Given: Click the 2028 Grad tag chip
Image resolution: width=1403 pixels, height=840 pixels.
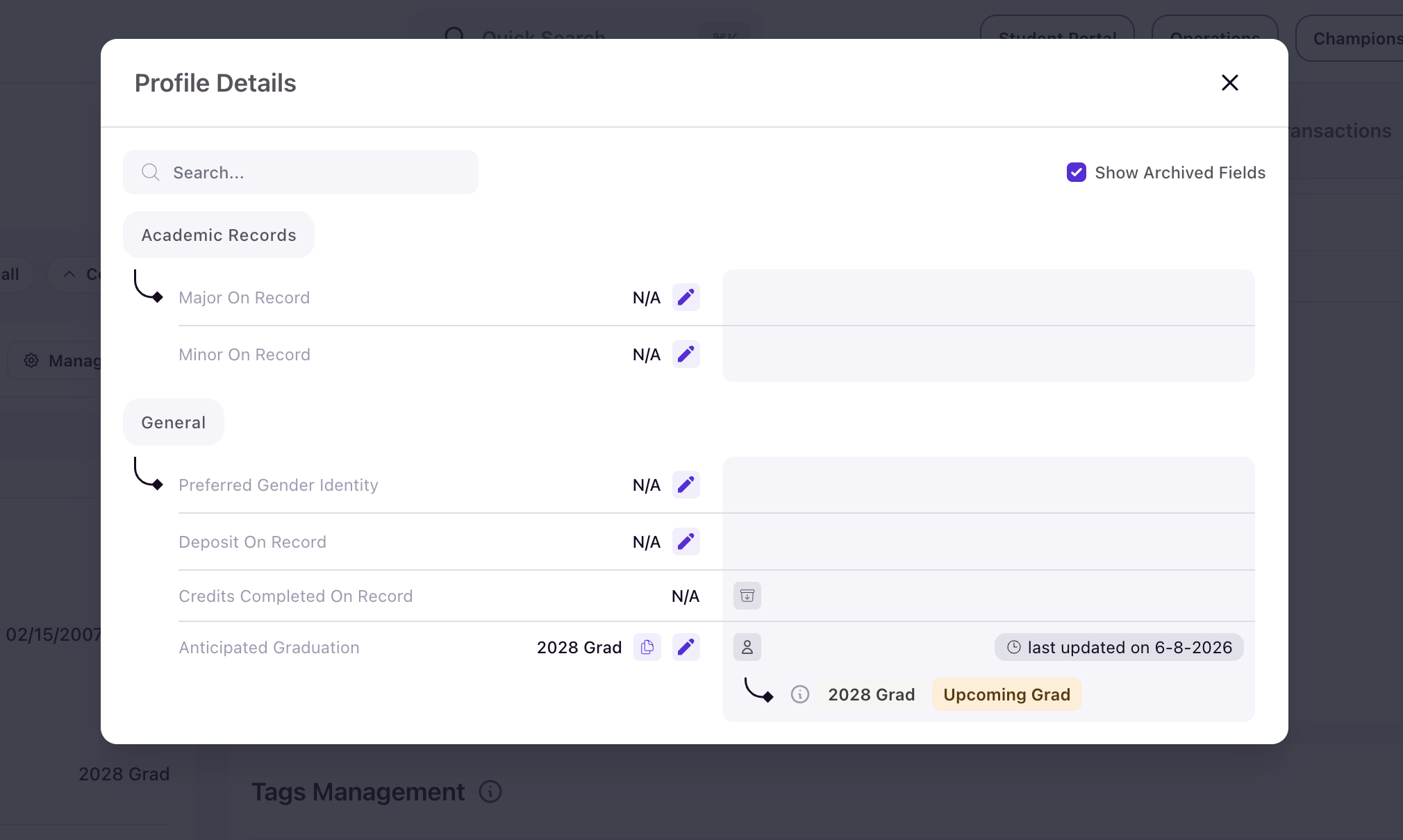Looking at the screenshot, I should [871, 694].
